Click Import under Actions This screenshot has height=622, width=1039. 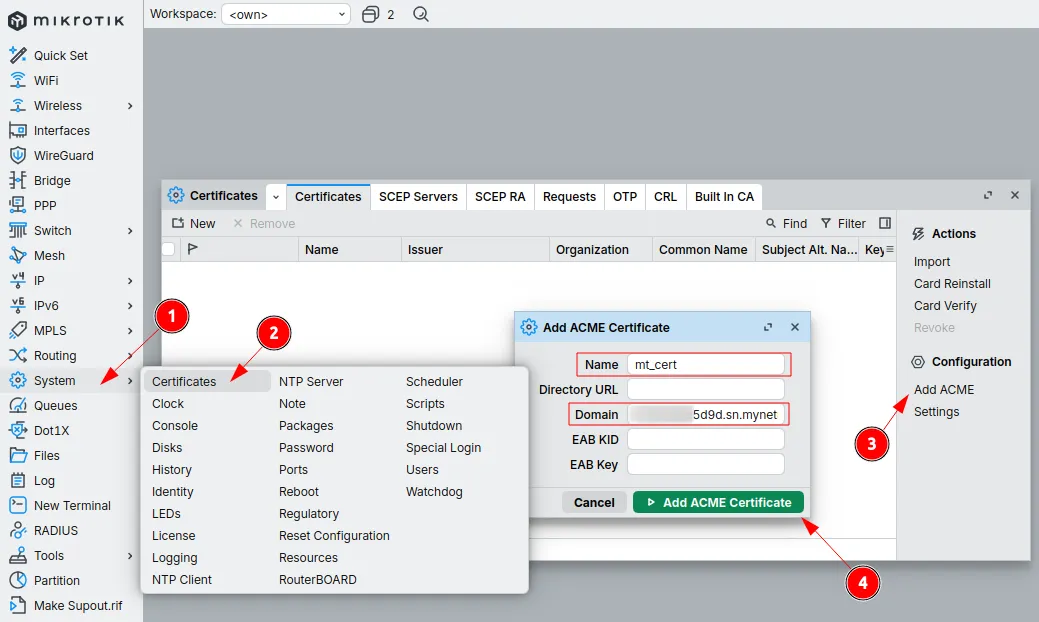pyautogui.click(x=932, y=262)
